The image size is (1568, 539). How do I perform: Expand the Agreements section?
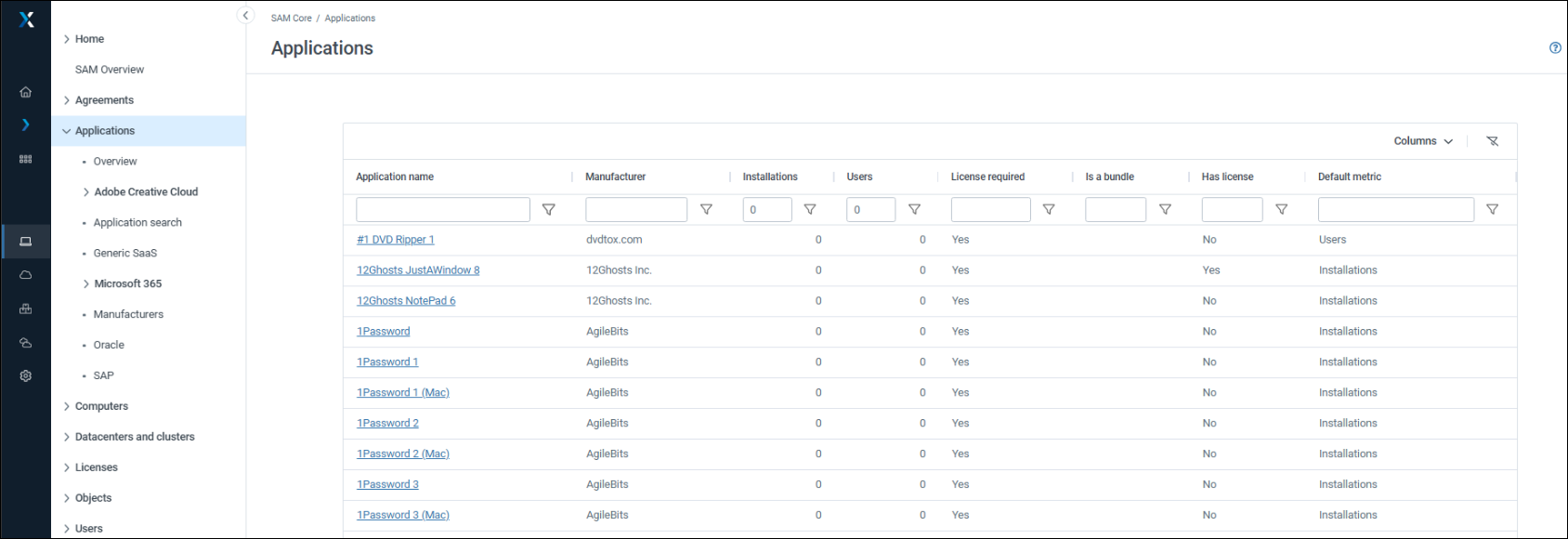pos(67,100)
